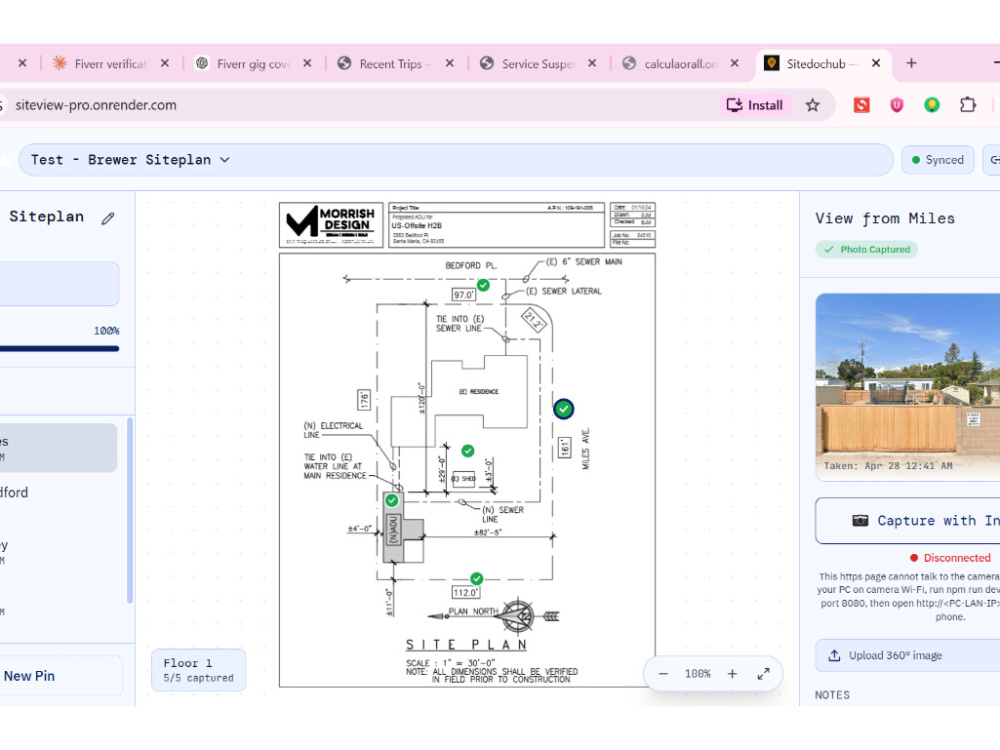Install the app via Install button
This screenshot has height=750, width=1000.
755,105
